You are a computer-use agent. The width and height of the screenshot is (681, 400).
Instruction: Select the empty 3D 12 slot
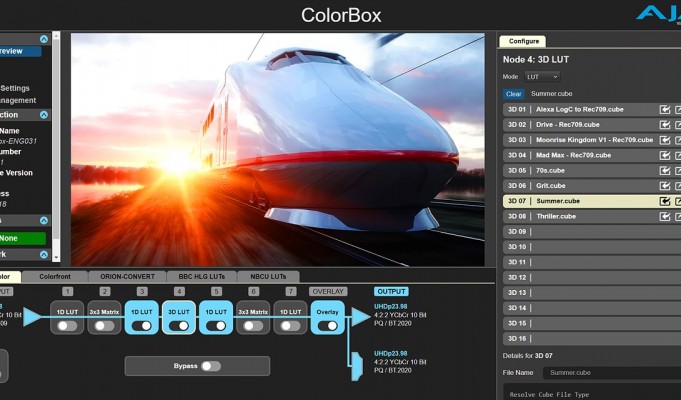[x=592, y=278]
